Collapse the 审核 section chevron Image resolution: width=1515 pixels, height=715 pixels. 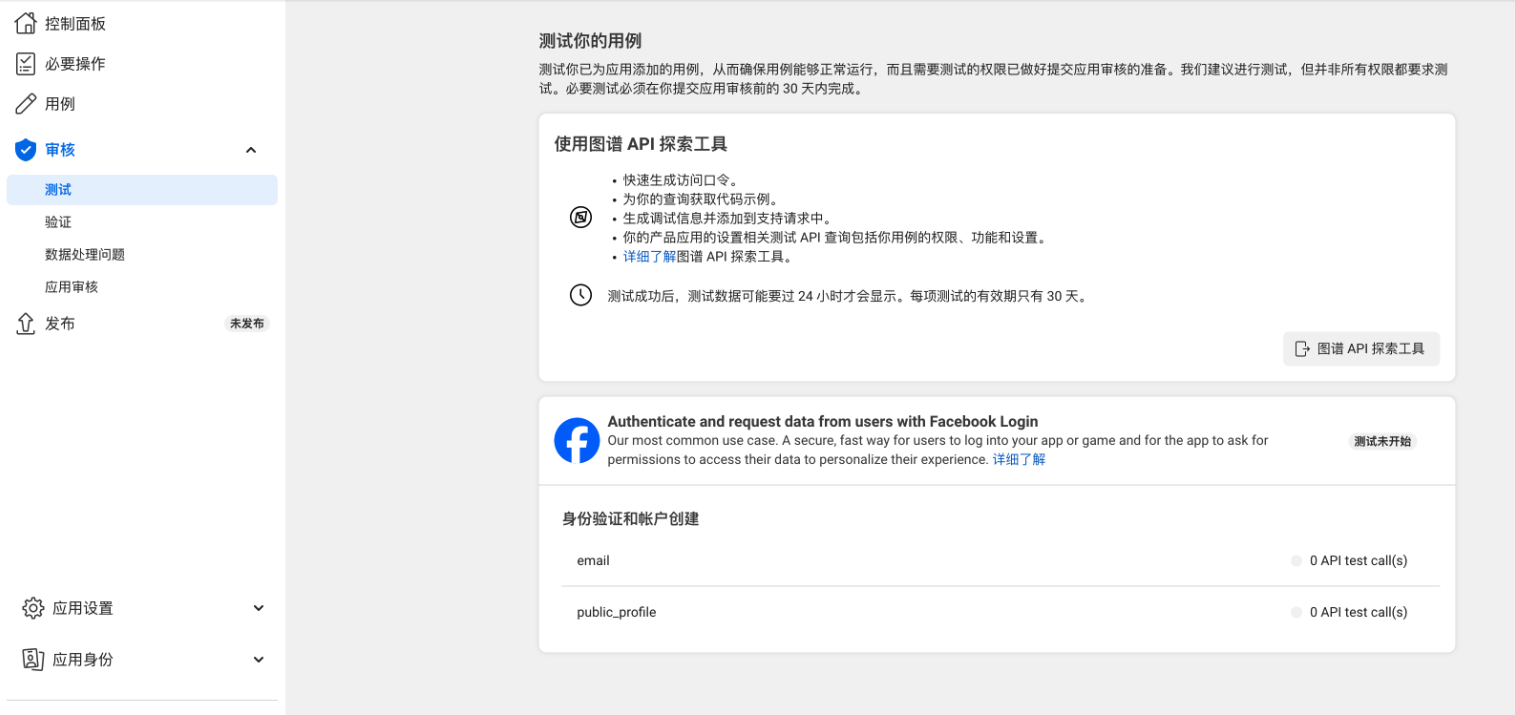click(x=251, y=150)
